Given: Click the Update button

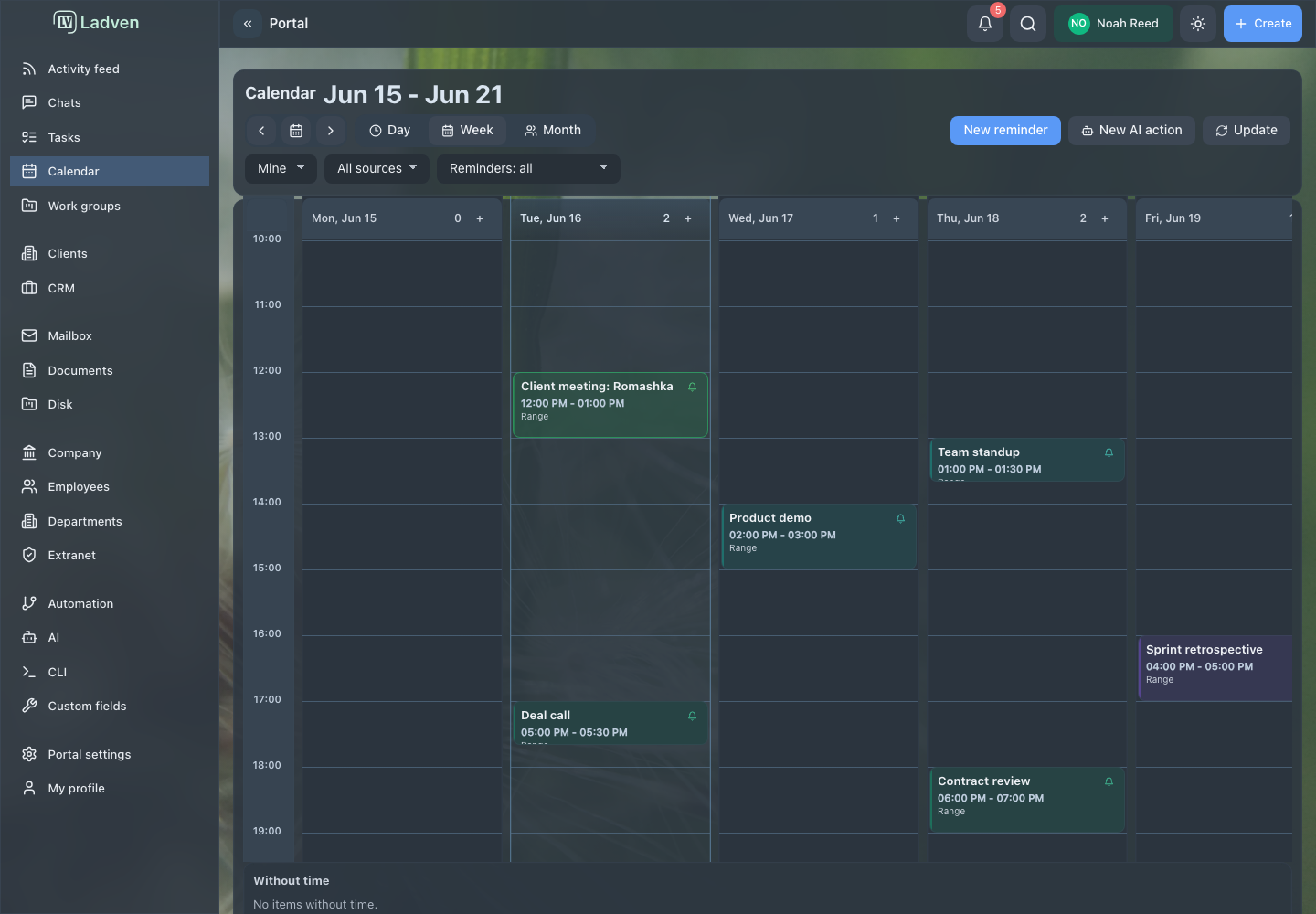Looking at the screenshot, I should 1247,131.
